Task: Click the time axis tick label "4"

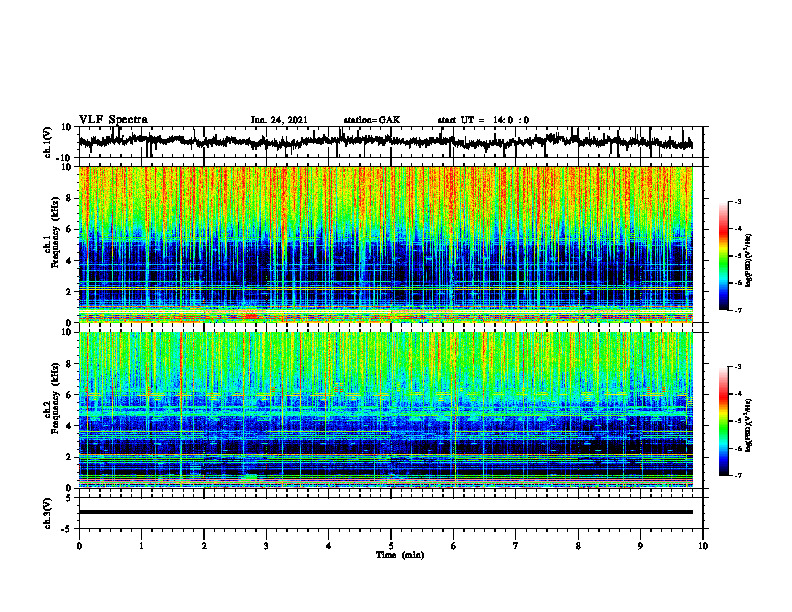Action: click(329, 546)
